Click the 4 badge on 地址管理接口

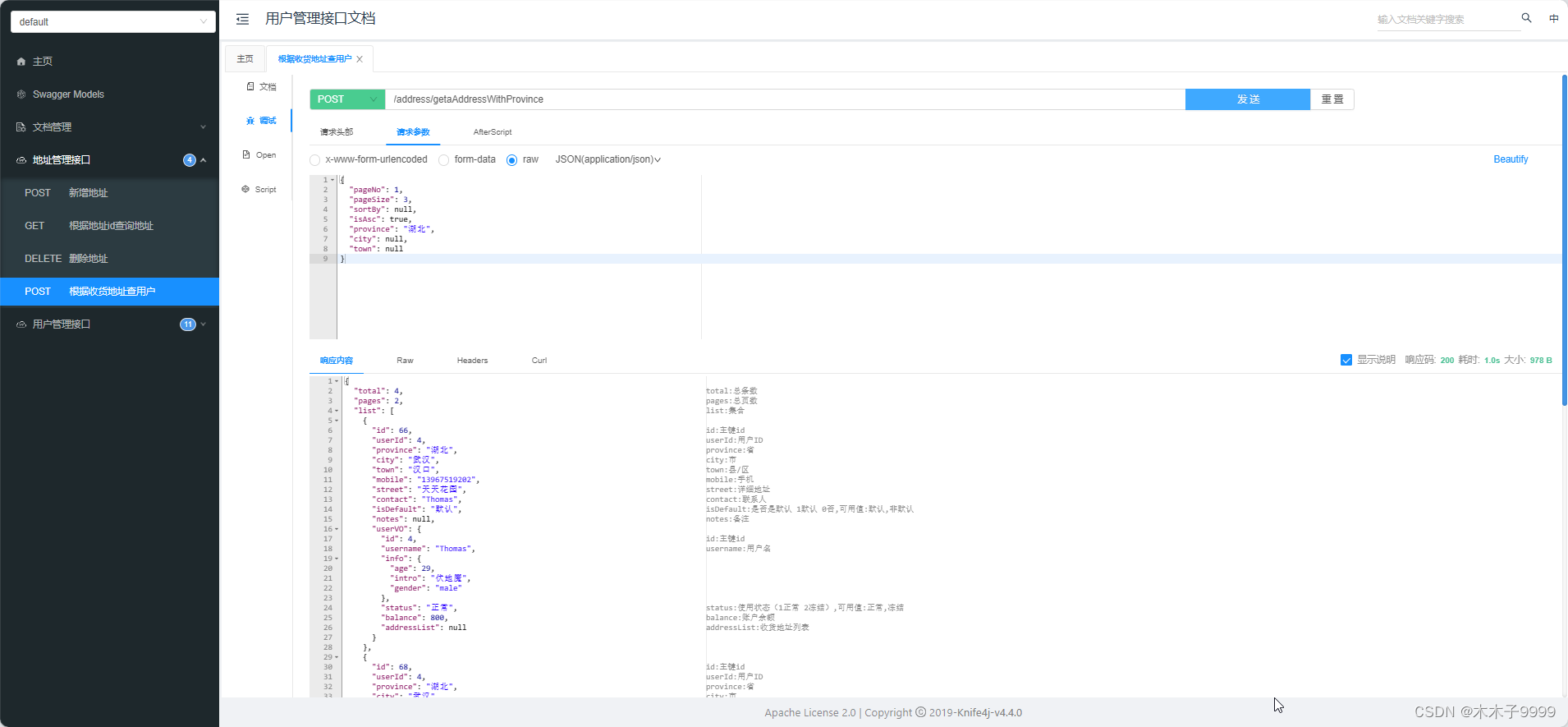pyautogui.click(x=190, y=160)
